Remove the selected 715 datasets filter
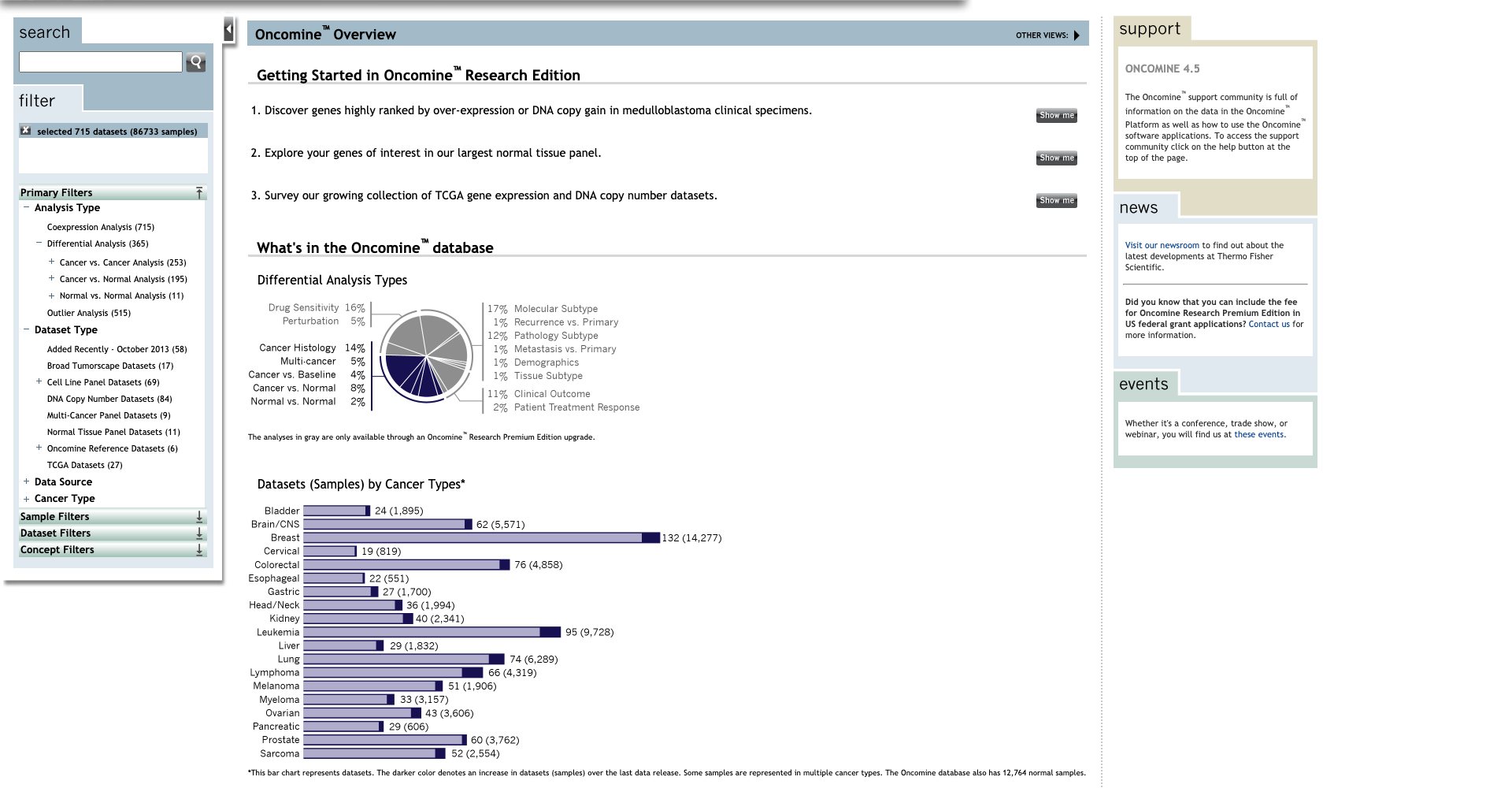 tap(26, 131)
